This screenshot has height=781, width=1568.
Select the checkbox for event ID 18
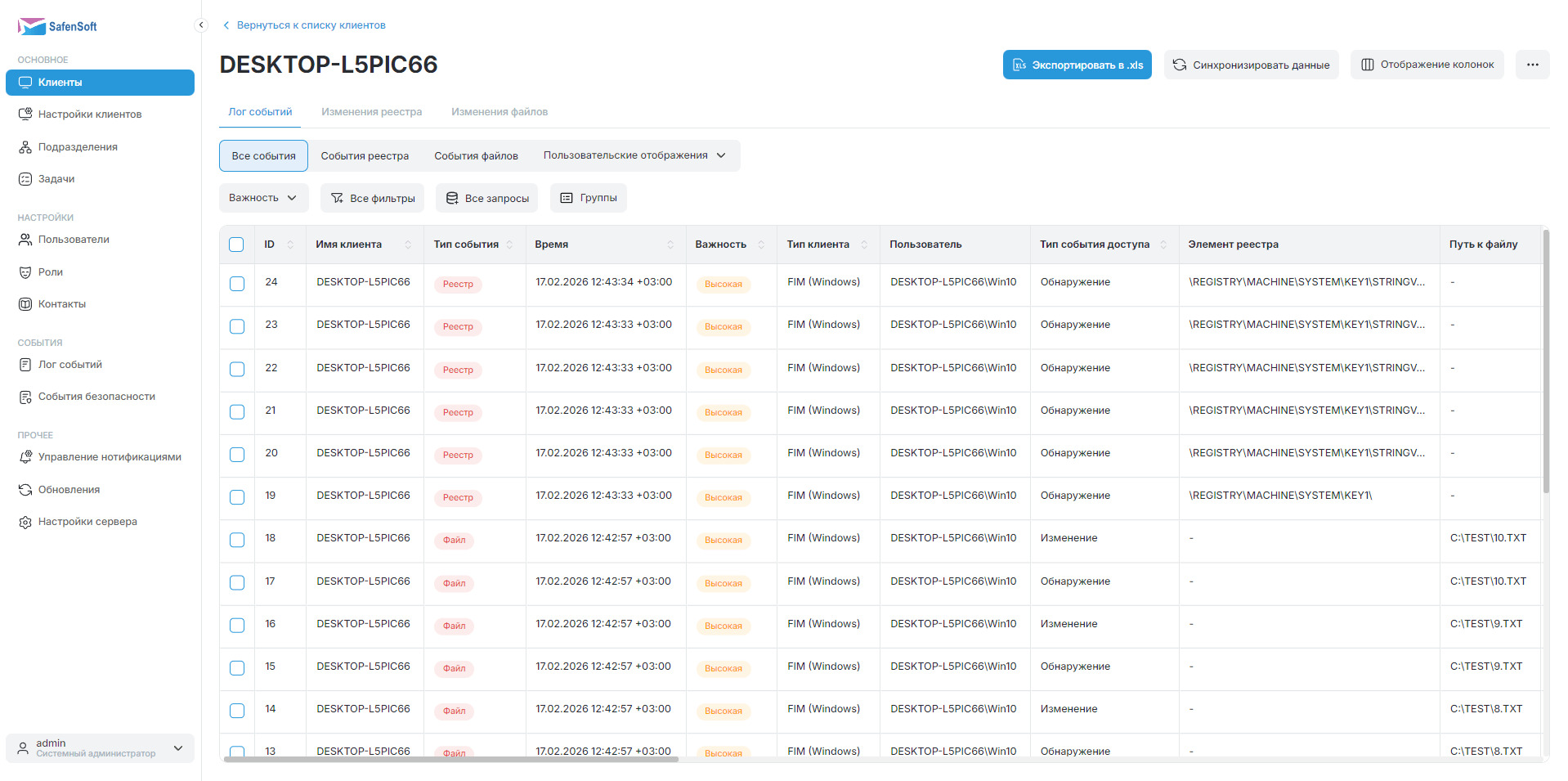point(237,540)
